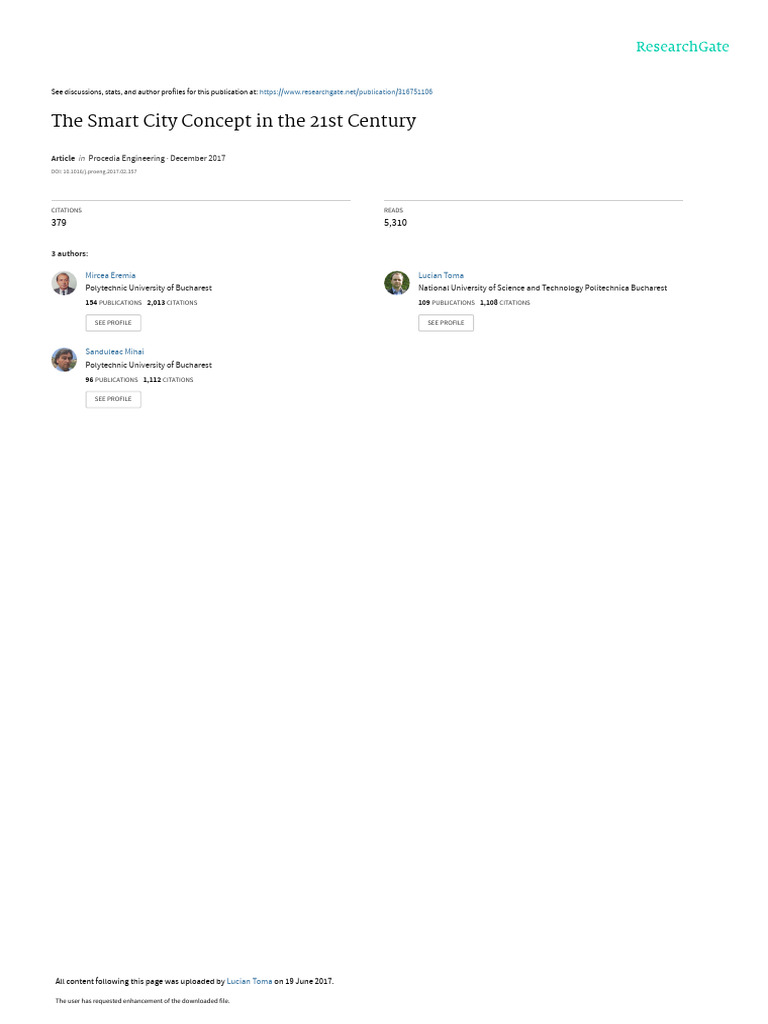The image size is (768, 1024).
Task: Open the researchgate.net publication URL link
Action: pos(345,92)
